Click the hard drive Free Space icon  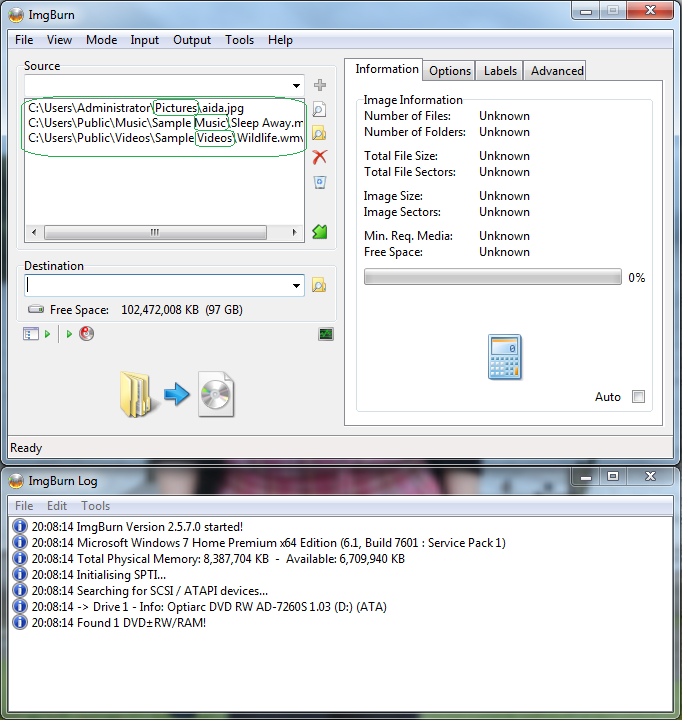(36, 309)
